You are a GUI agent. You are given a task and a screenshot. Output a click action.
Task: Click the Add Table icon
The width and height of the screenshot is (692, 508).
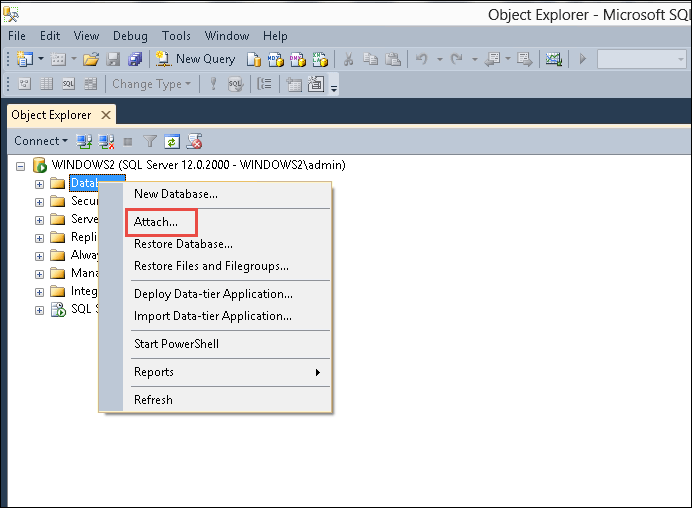click(293, 84)
